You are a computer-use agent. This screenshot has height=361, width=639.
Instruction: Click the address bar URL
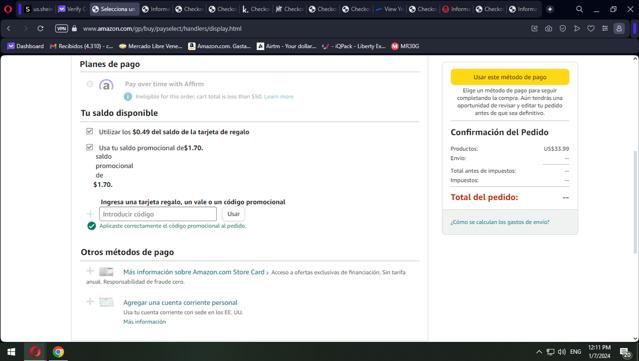click(162, 29)
